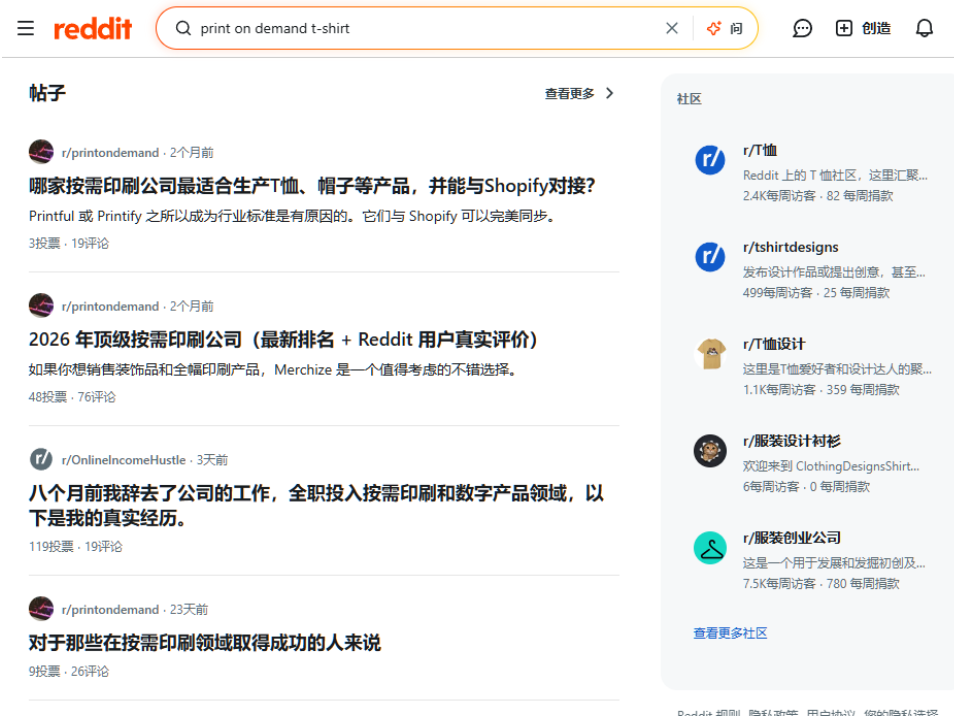Open the AI 问 ask button
Viewport: 954px width, 716px height.
click(x=725, y=28)
